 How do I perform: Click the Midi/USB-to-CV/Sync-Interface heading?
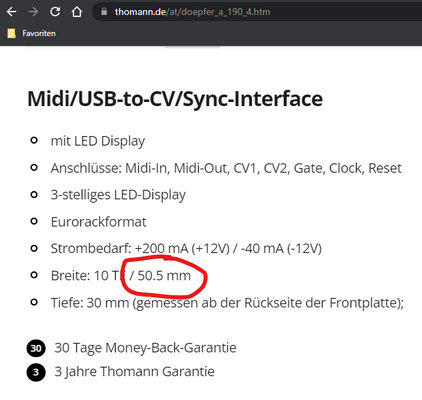click(x=175, y=99)
